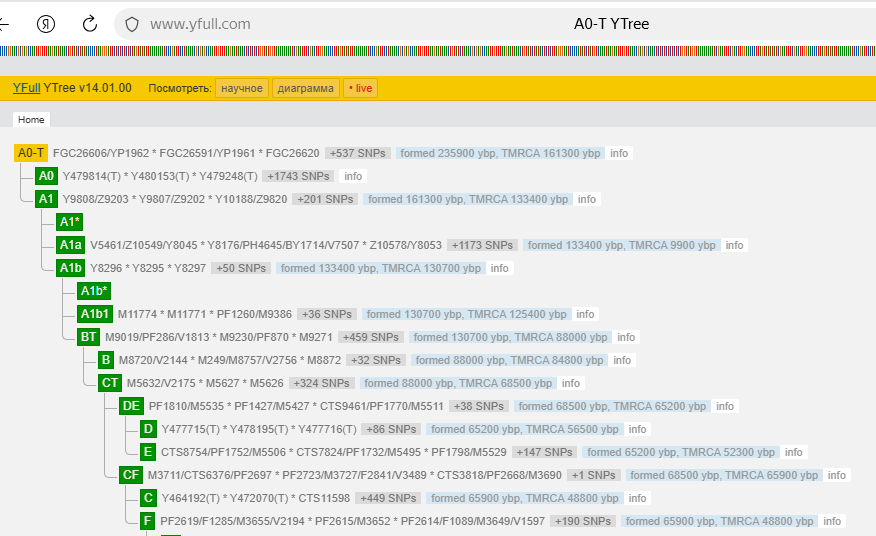Open haplogroup CF node
Viewport: 876px width, 536px height.
click(131, 475)
